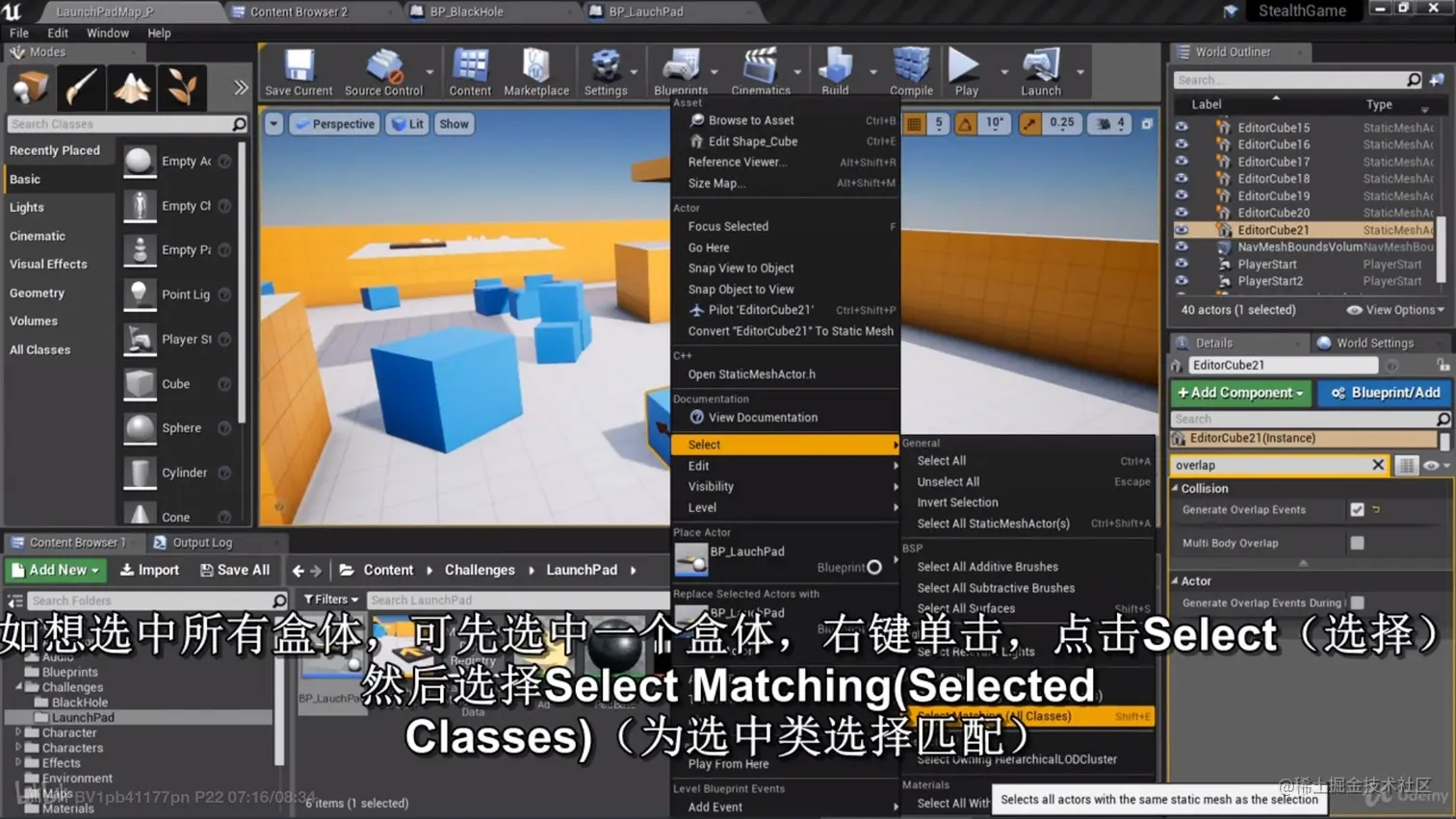The width and height of the screenshot is (1456, 819).
Task: Click the Point Light bulb icon
Action: coord(140,294)
